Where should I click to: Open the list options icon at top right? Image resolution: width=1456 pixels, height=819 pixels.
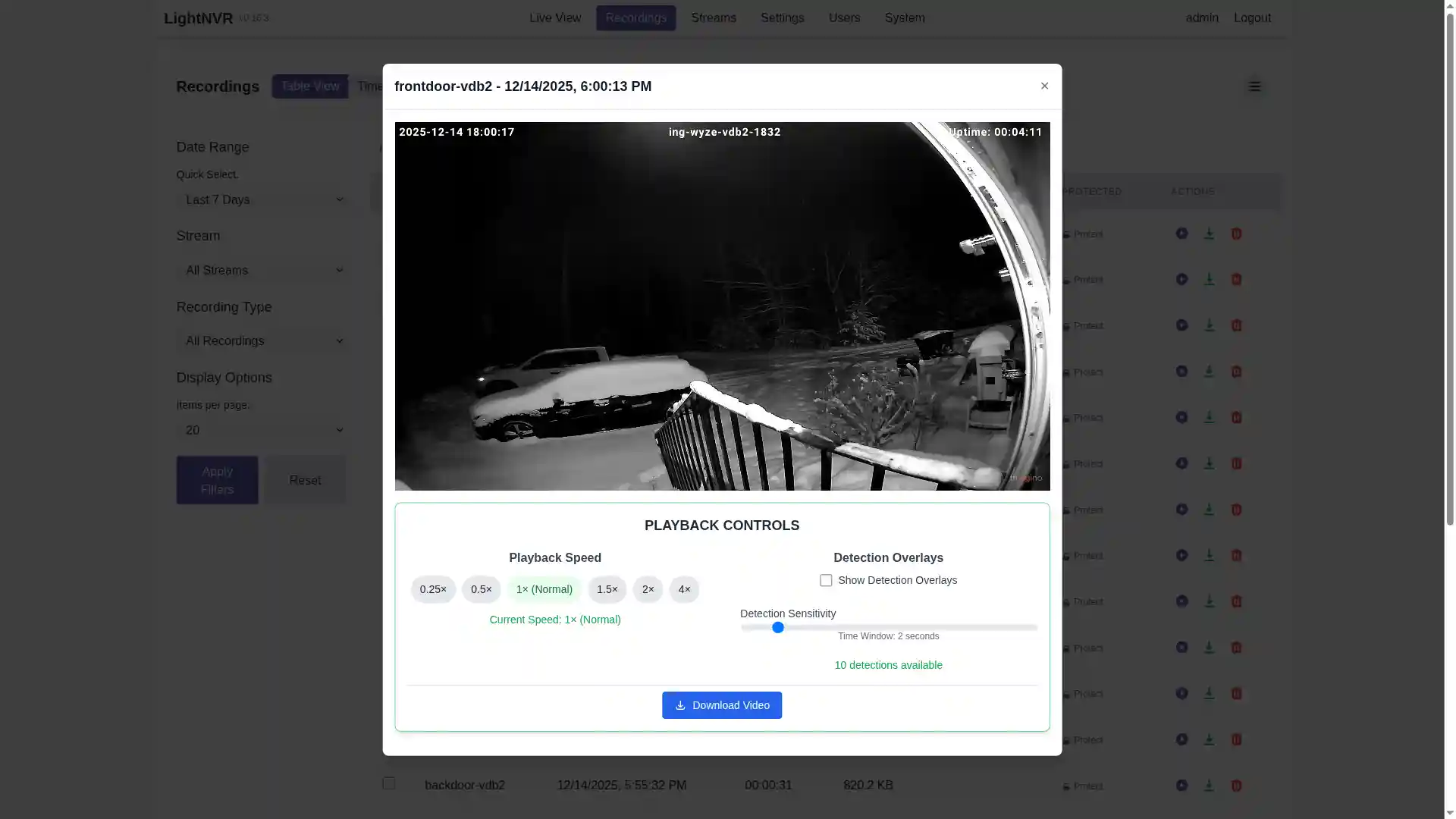(x=1254, y=86)
